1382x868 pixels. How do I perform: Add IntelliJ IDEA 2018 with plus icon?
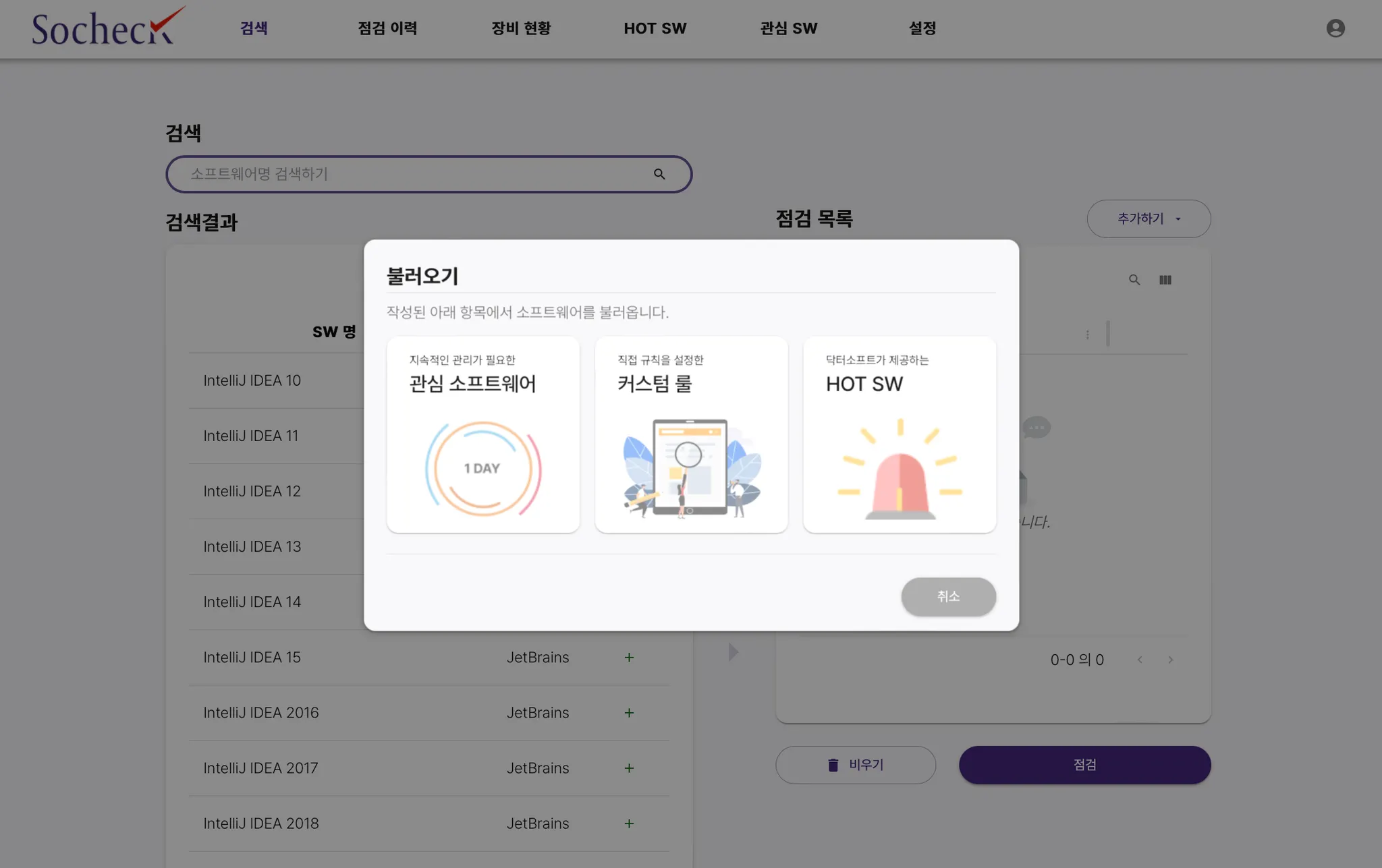[629, 823]
